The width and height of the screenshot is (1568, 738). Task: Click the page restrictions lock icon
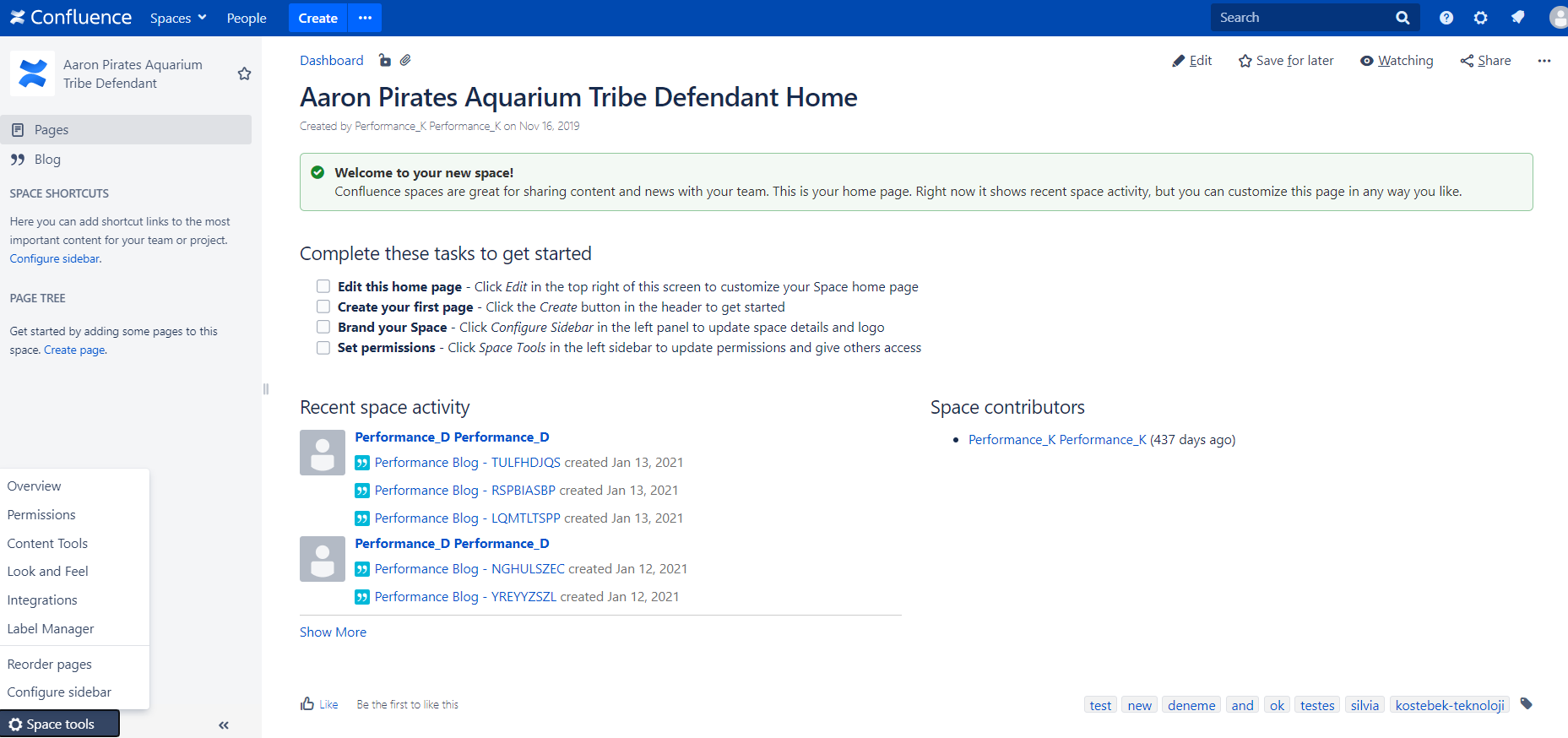click(x=385, y=60)
